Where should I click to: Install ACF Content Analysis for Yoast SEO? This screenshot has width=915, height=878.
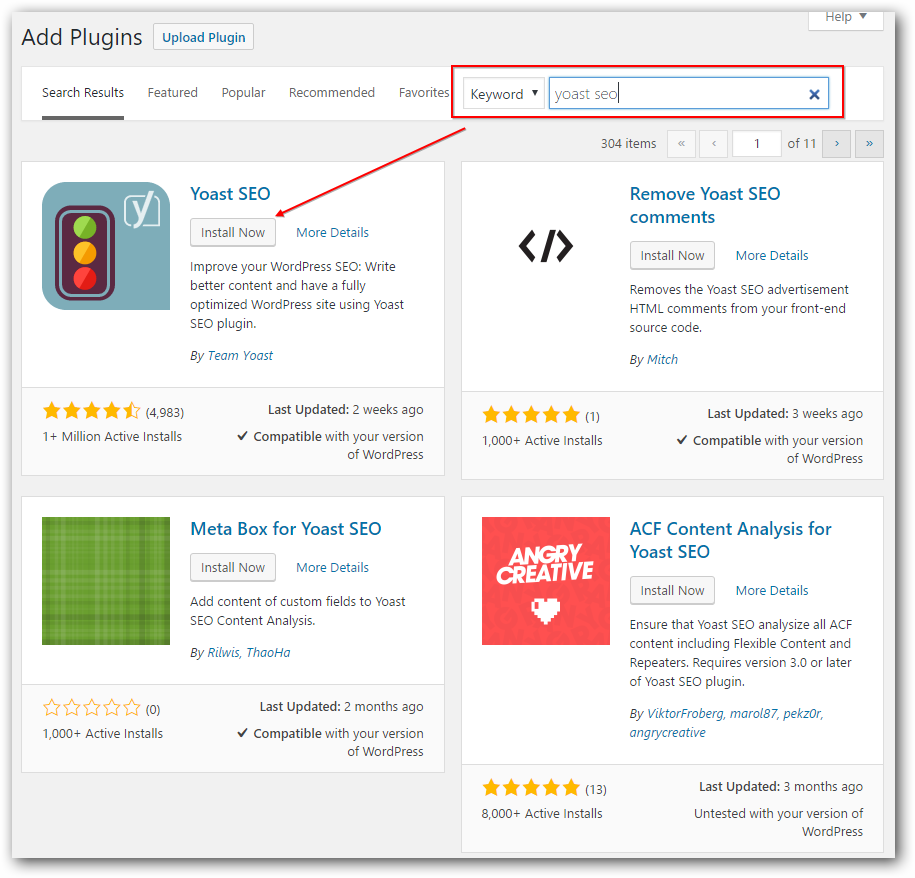(x=672, y=590)
